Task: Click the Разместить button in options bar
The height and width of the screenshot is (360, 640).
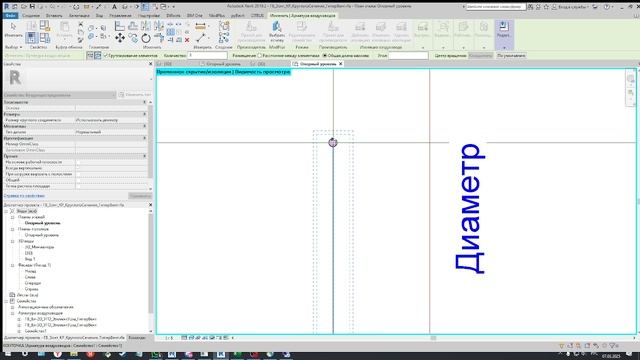Action: pyautogui.click(x=480, y=56)
